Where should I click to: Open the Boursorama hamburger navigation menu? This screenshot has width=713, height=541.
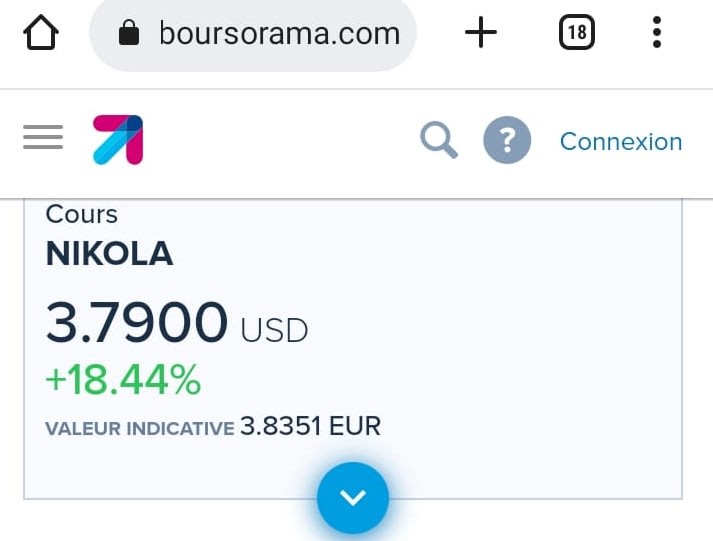(43, 138)
